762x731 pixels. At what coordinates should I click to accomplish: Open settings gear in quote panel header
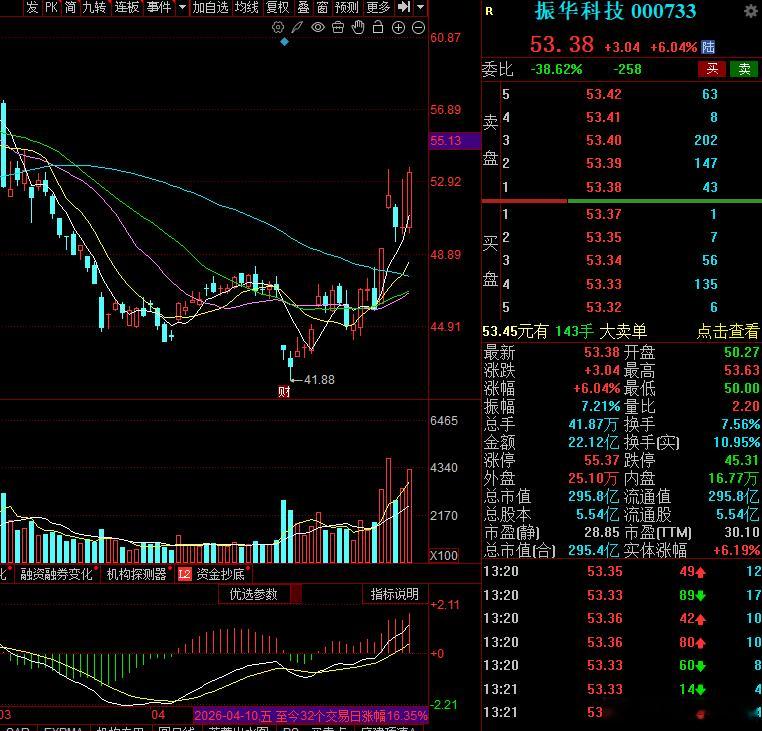[x=750, y=12]
